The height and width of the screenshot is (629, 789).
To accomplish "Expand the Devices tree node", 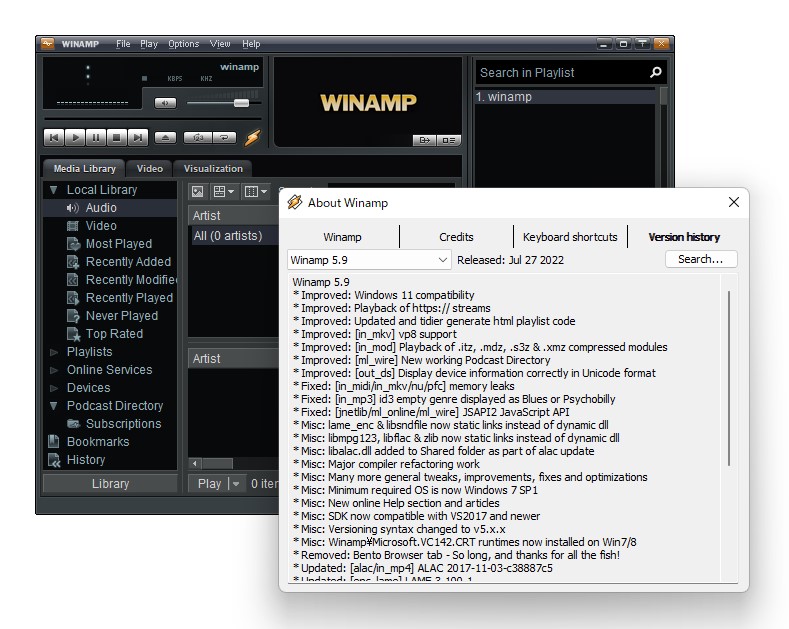I will pyautogui.click(x=53, y=388).
